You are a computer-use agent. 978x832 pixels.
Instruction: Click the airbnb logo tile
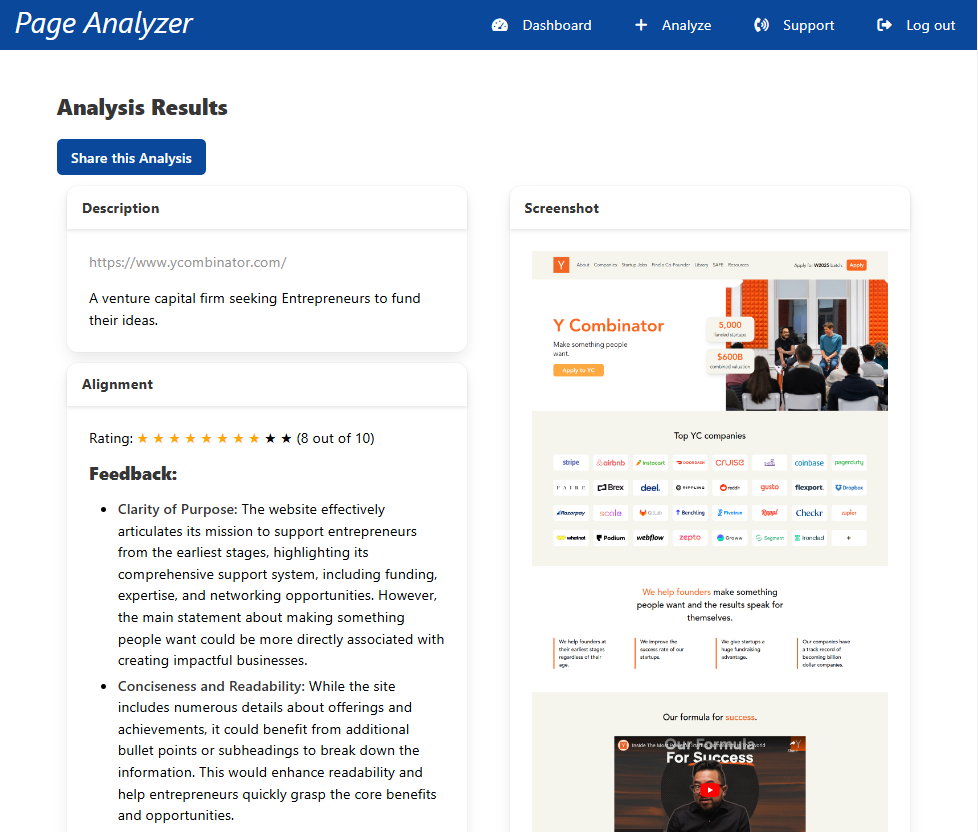pyautogui.click(x=611, y=463)
